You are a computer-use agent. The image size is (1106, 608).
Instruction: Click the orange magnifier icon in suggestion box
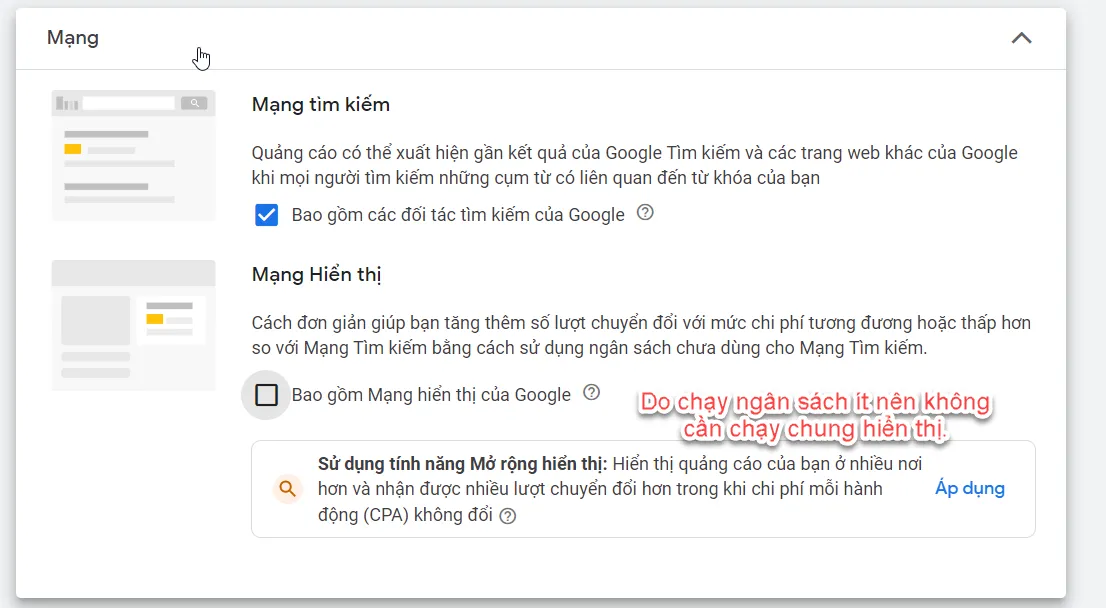click(287, 488)
